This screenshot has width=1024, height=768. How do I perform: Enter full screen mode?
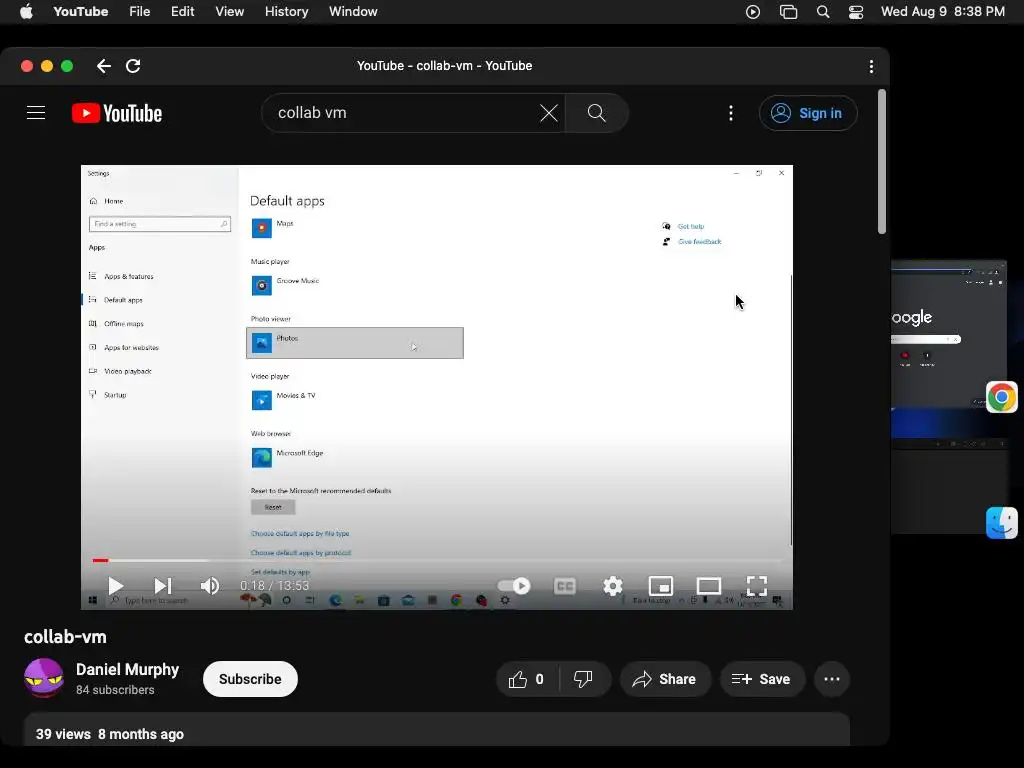pos(757,586)
